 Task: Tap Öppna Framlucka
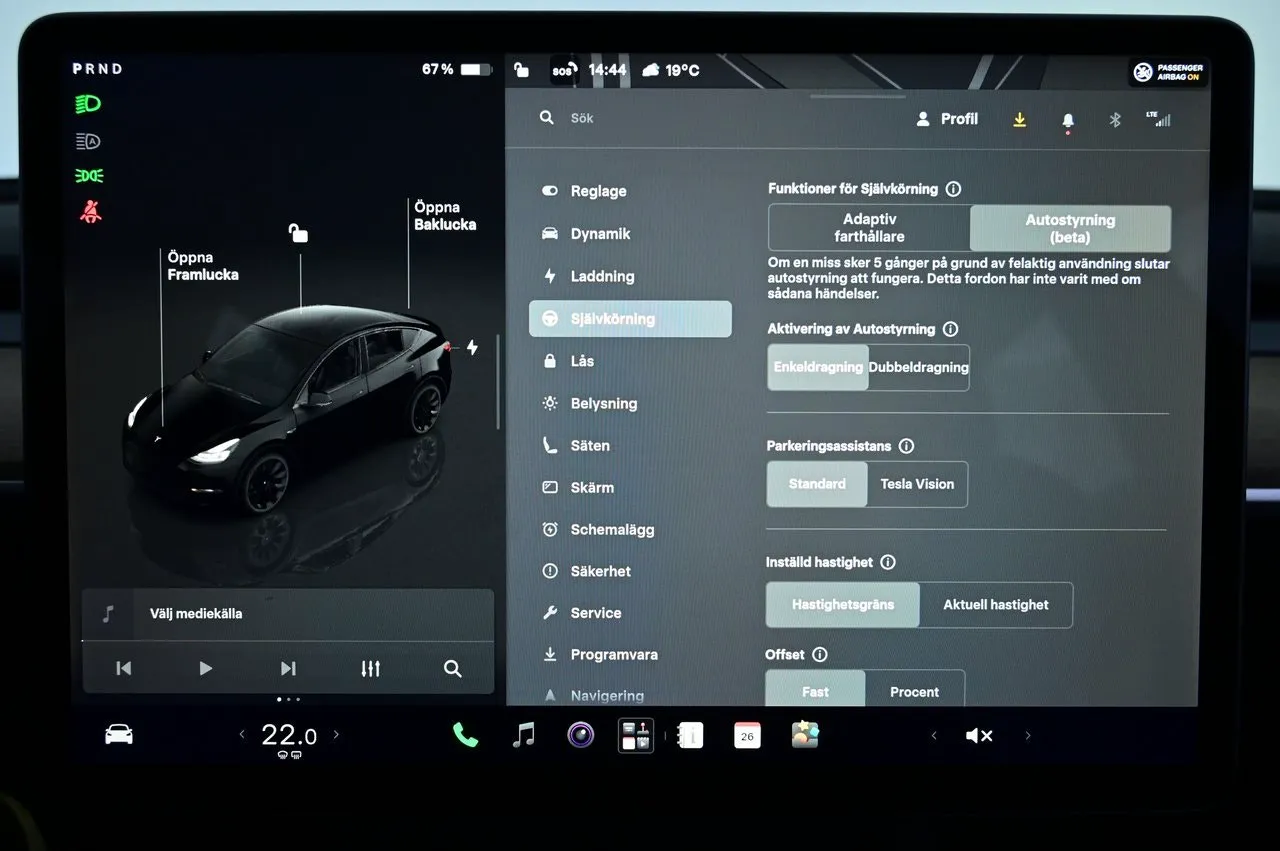pos(203,266)
